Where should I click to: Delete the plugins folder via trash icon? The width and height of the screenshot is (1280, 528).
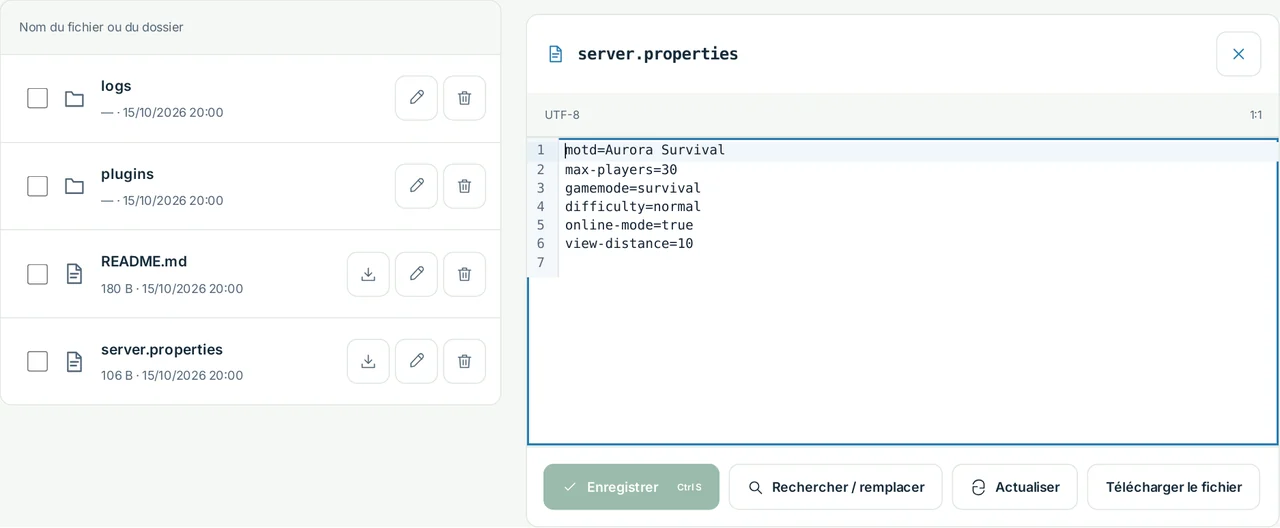[464, 186]
